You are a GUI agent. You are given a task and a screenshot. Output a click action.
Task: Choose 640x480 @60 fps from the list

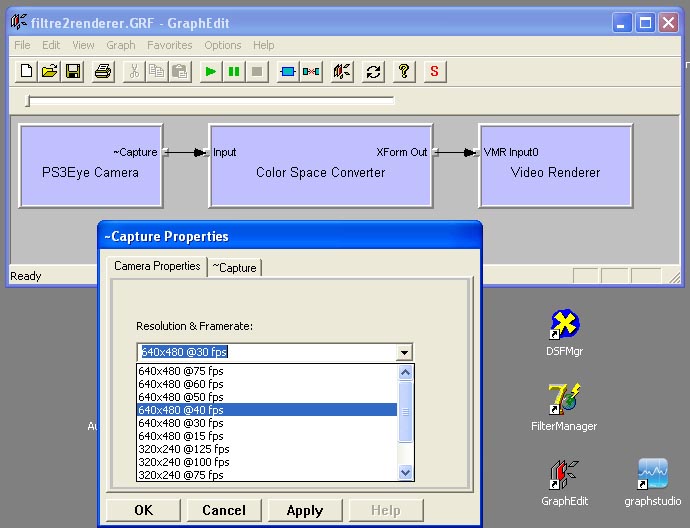pos(267,384)
